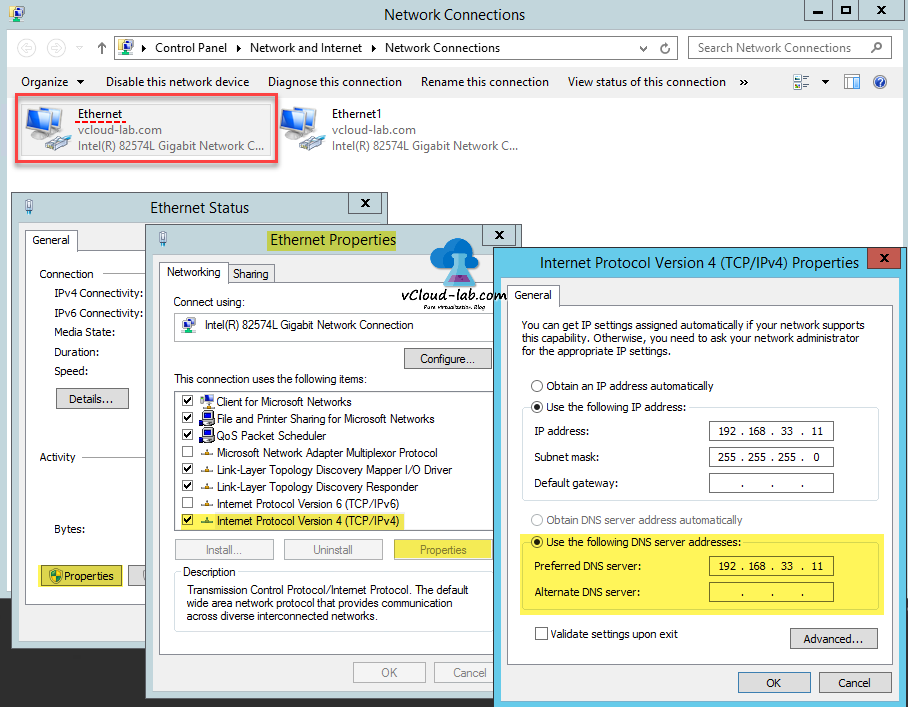The height and width of the screenshot is (707, 908).
Task: Switch to the Sharing tab
Action: (250, 273)
